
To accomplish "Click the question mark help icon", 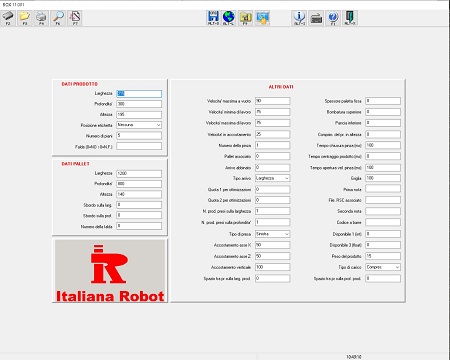I will [333, 18].
